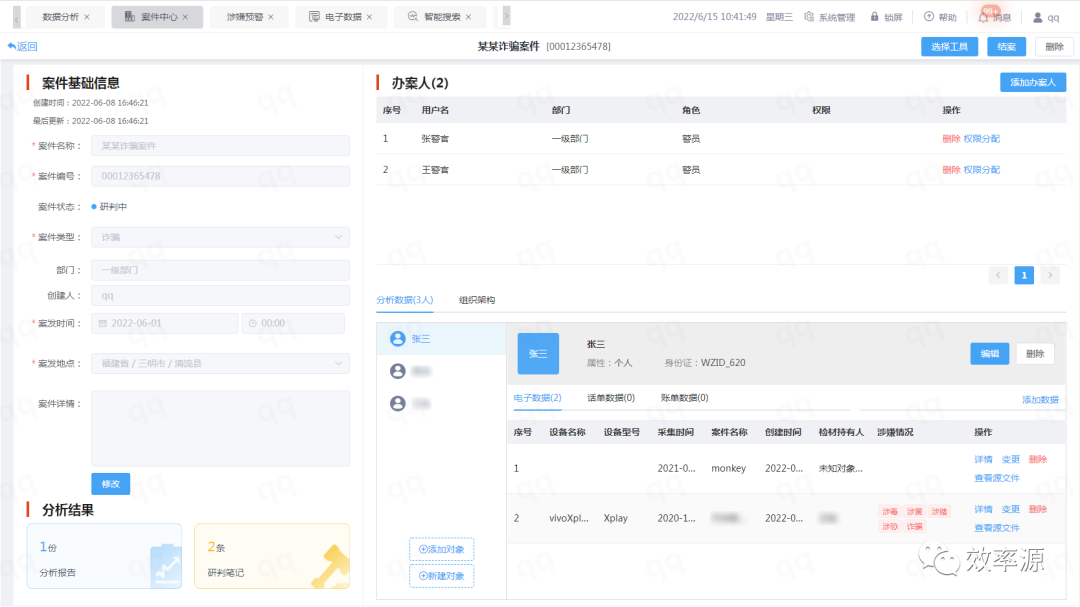The image size is (1080, 607).
Task: Click 删除 for the vivoXpl row
Action: [1038, 509]
